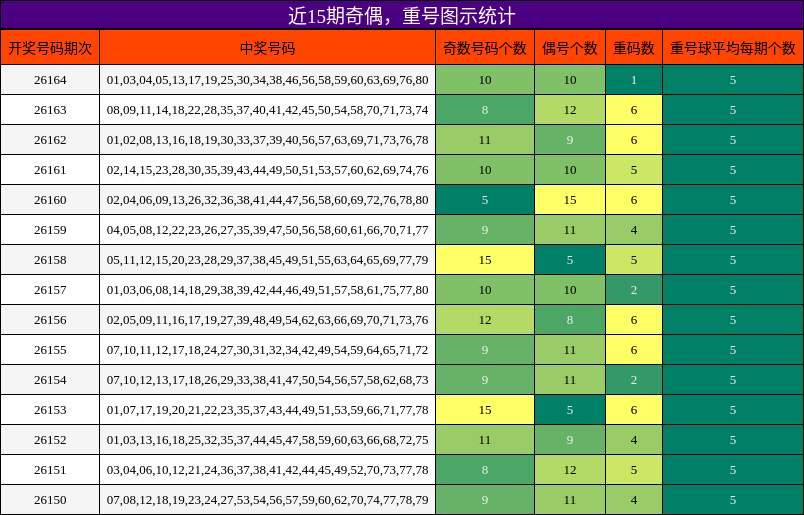Click even count 8 in row 26156
This screenshot has width=804, height=515.
pyautogui.click(x=570, y=320)
